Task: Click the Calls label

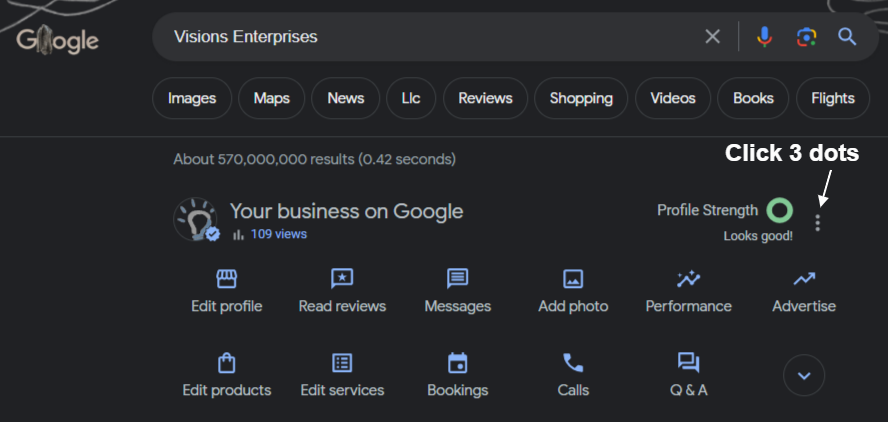Action: 573,390
